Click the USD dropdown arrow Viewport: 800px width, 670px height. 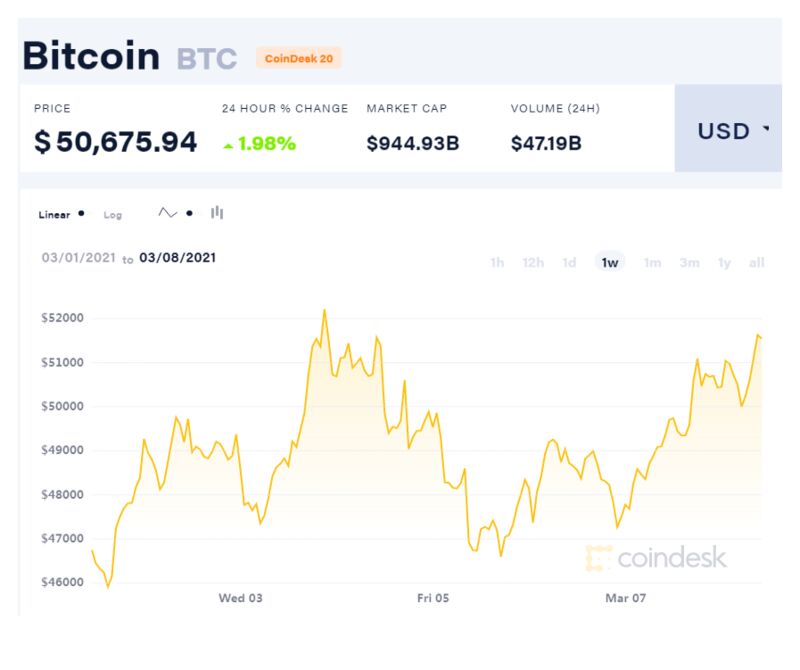tap(766, 128)
